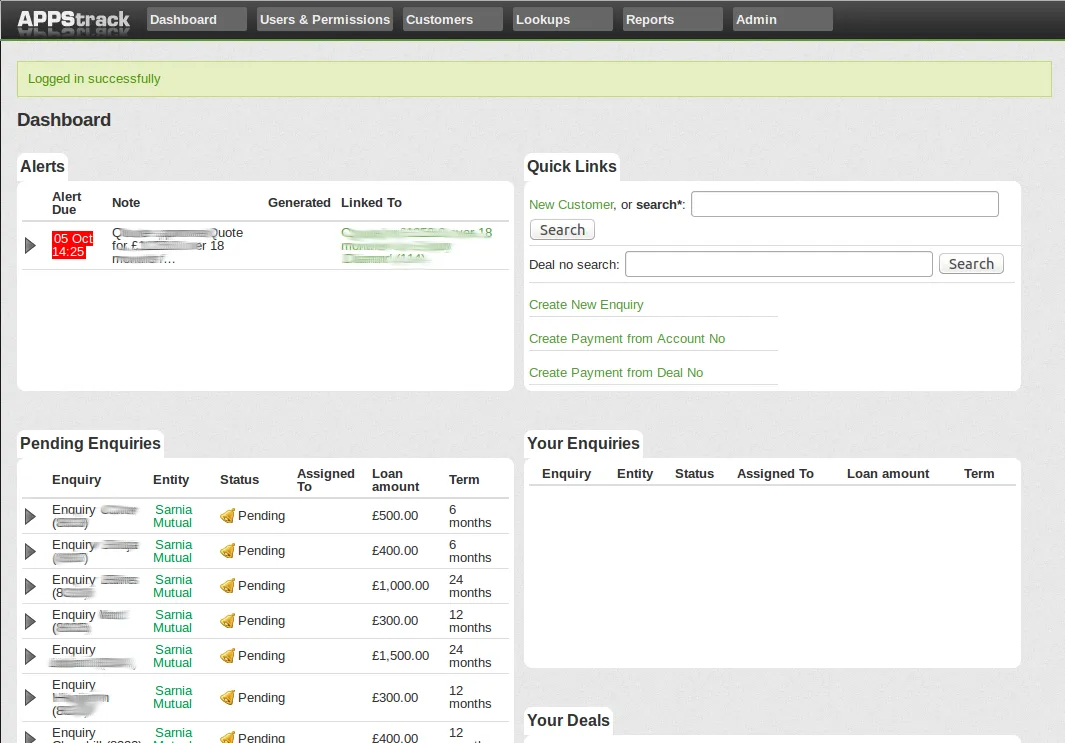
Task: Focus the customer search input field
Action: (844, 204)
